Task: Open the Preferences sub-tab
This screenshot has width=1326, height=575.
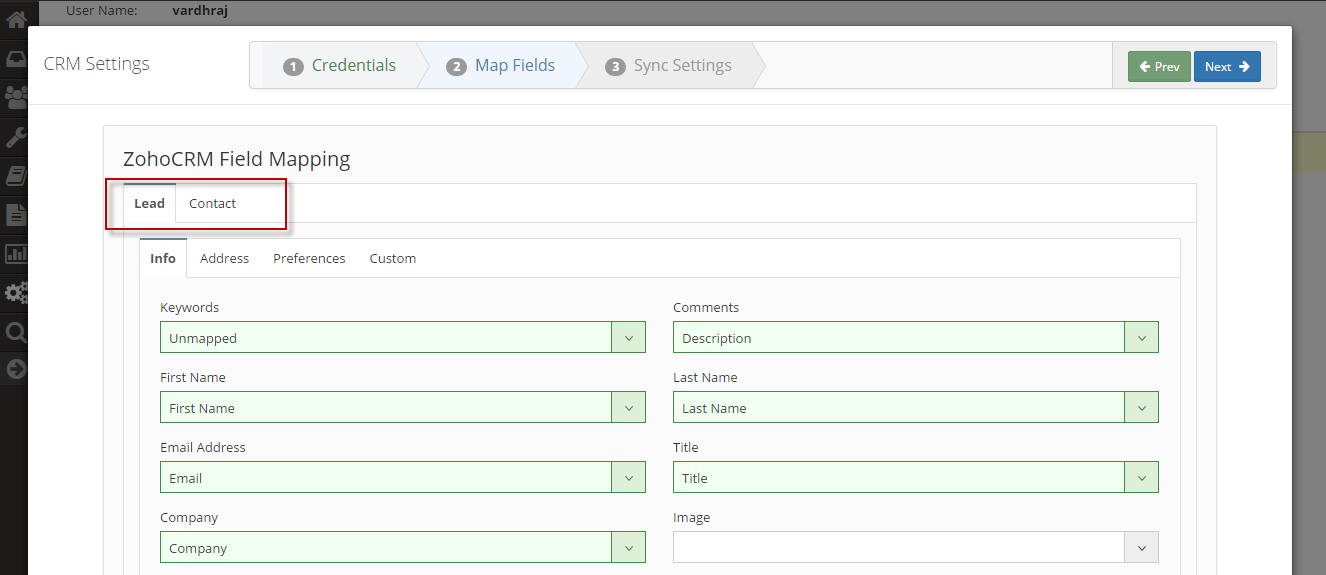Action: click(309, 258)
